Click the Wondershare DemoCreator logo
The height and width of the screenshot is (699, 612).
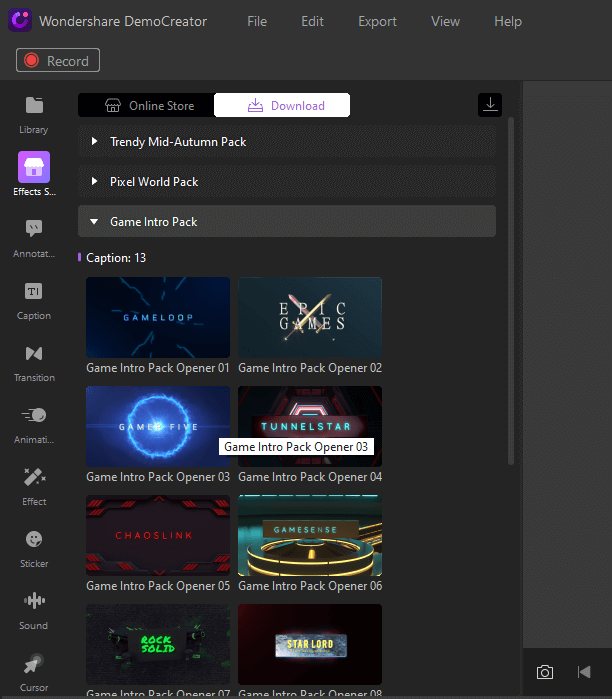tap(20, 21)
